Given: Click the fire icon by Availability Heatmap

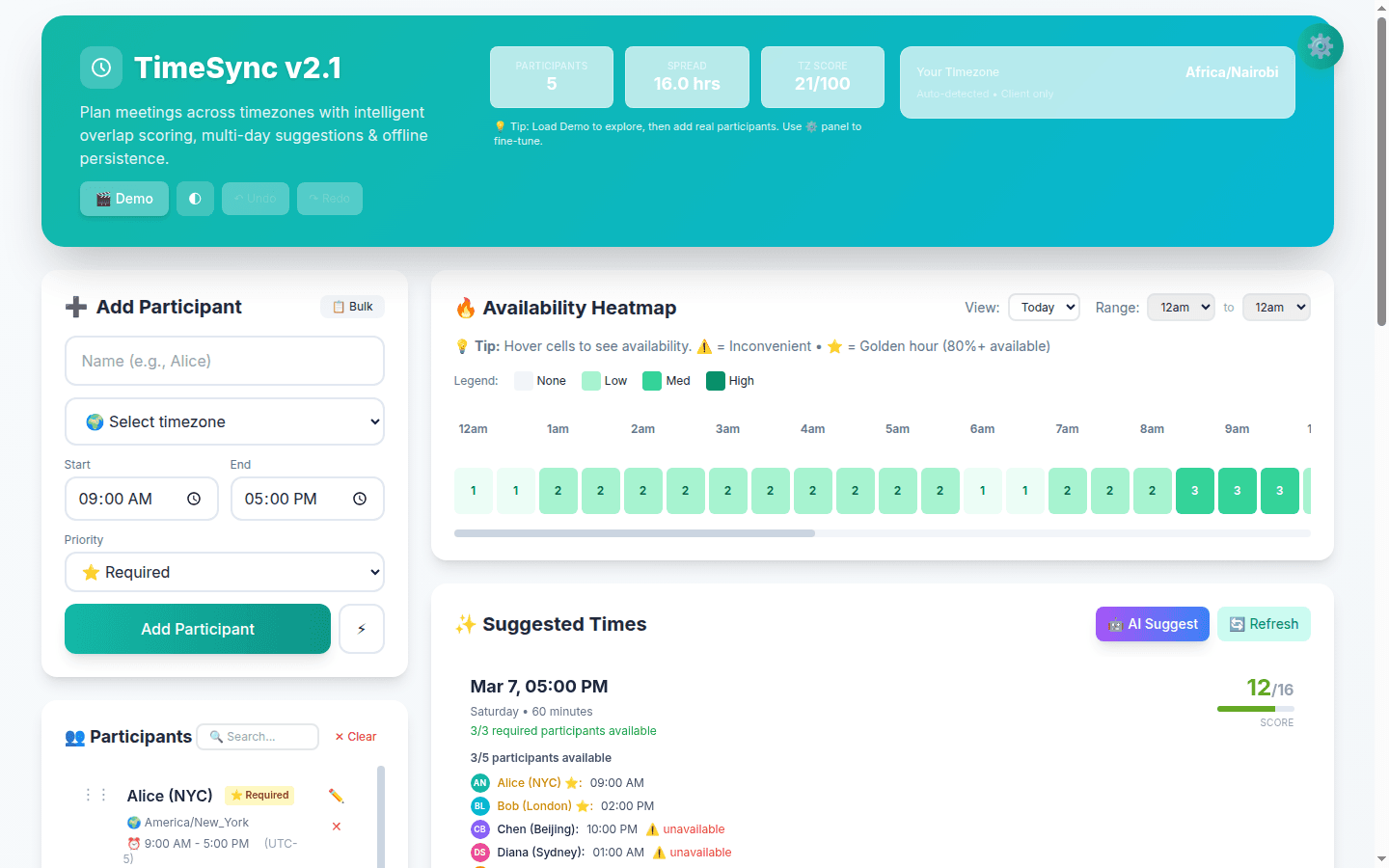Looking at the screenshot, I should (465, 308).
